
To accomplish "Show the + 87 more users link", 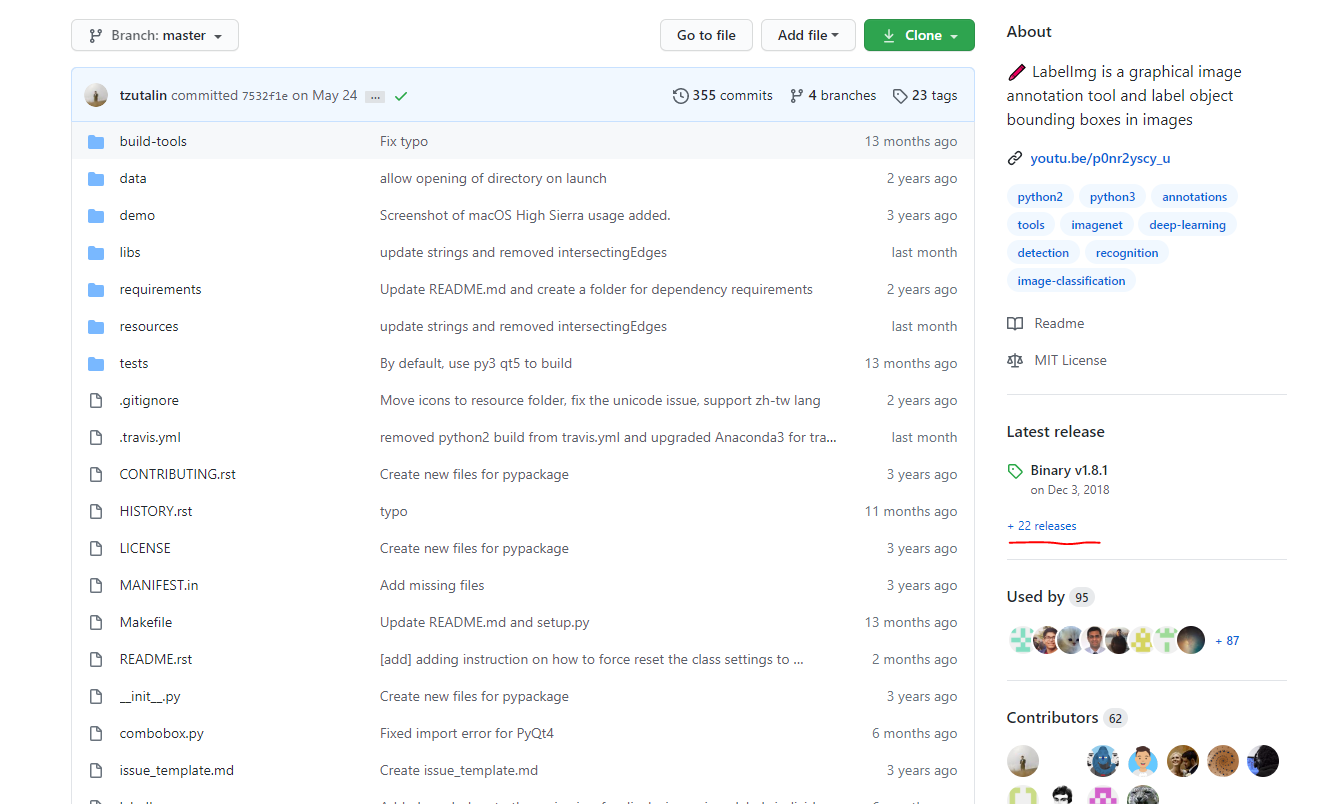I will tap(1227, 641).
